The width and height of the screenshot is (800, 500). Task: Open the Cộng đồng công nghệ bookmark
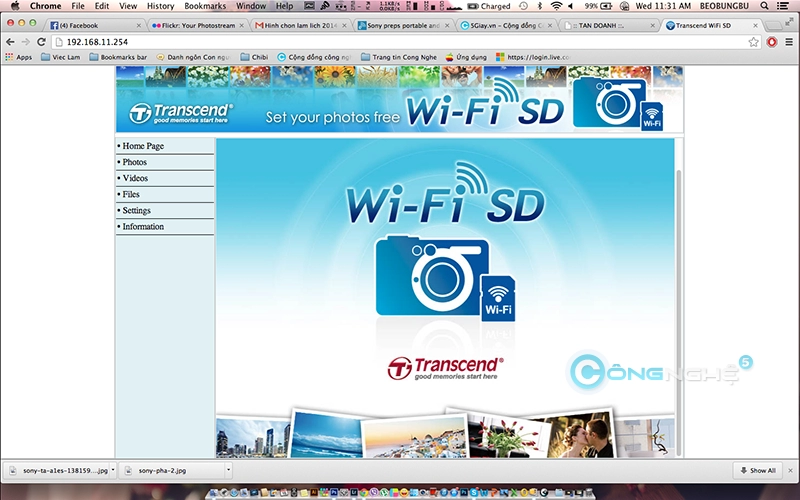click(x=314, y=57)
